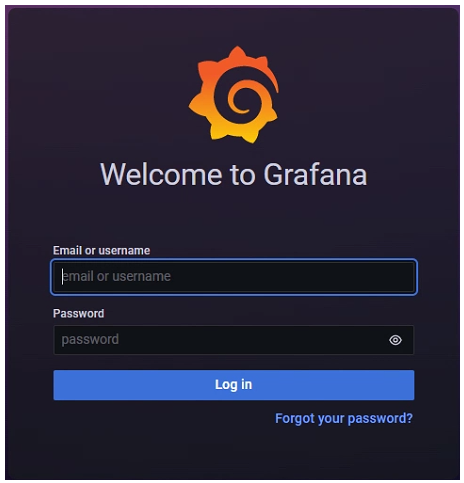Open the Forgot your password? link
Image resolution: width=464 pixels, height=483 pixels.
344,418
